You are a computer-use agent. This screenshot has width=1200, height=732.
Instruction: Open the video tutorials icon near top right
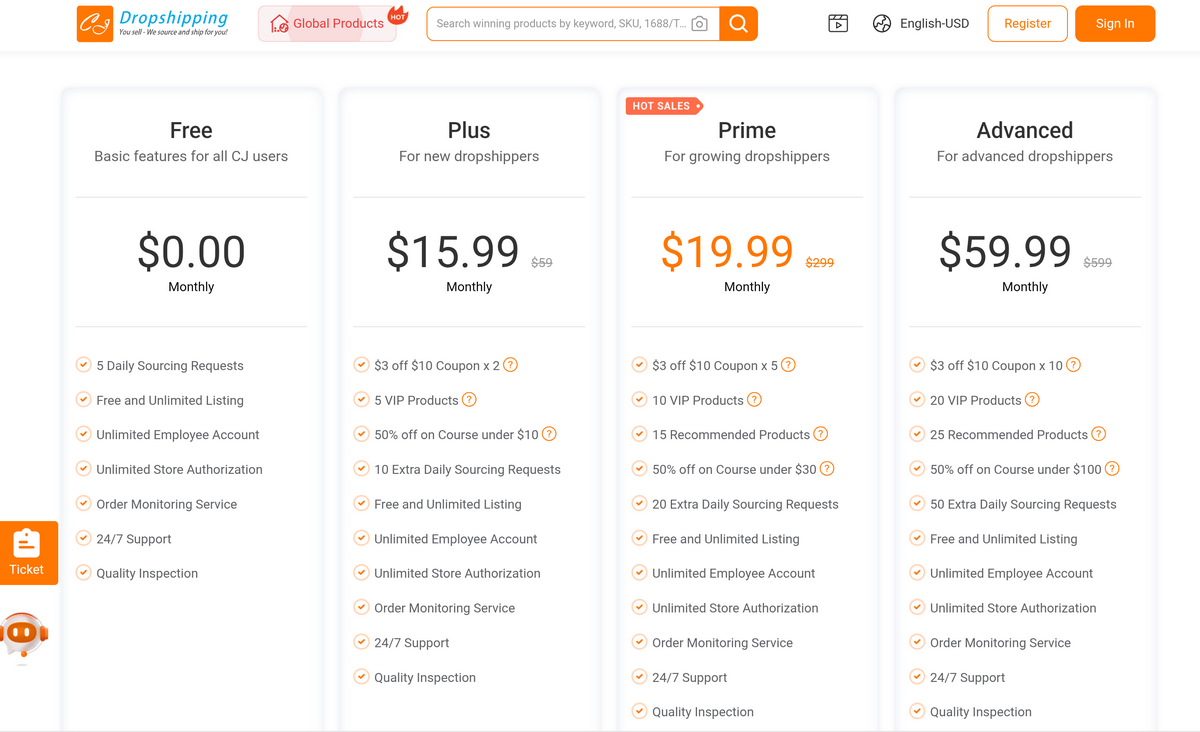pos(838,22)
